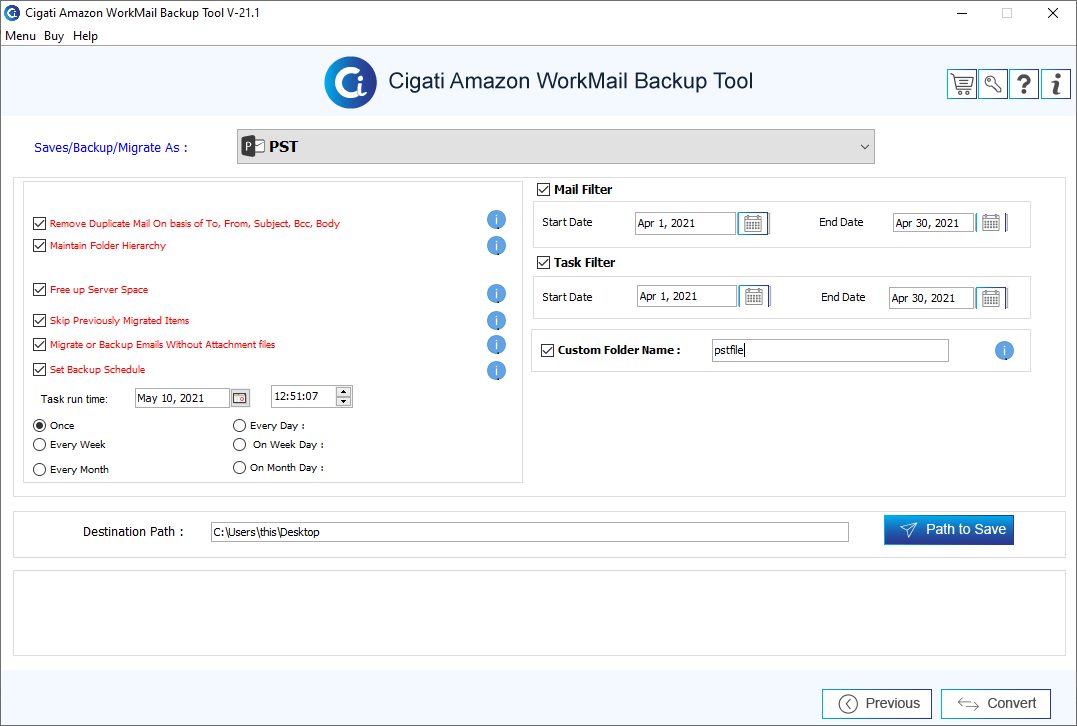This screenshot has width=1077, height=726.
Task: Show info for Set Backup Schedule
Action: coord(496,371)
